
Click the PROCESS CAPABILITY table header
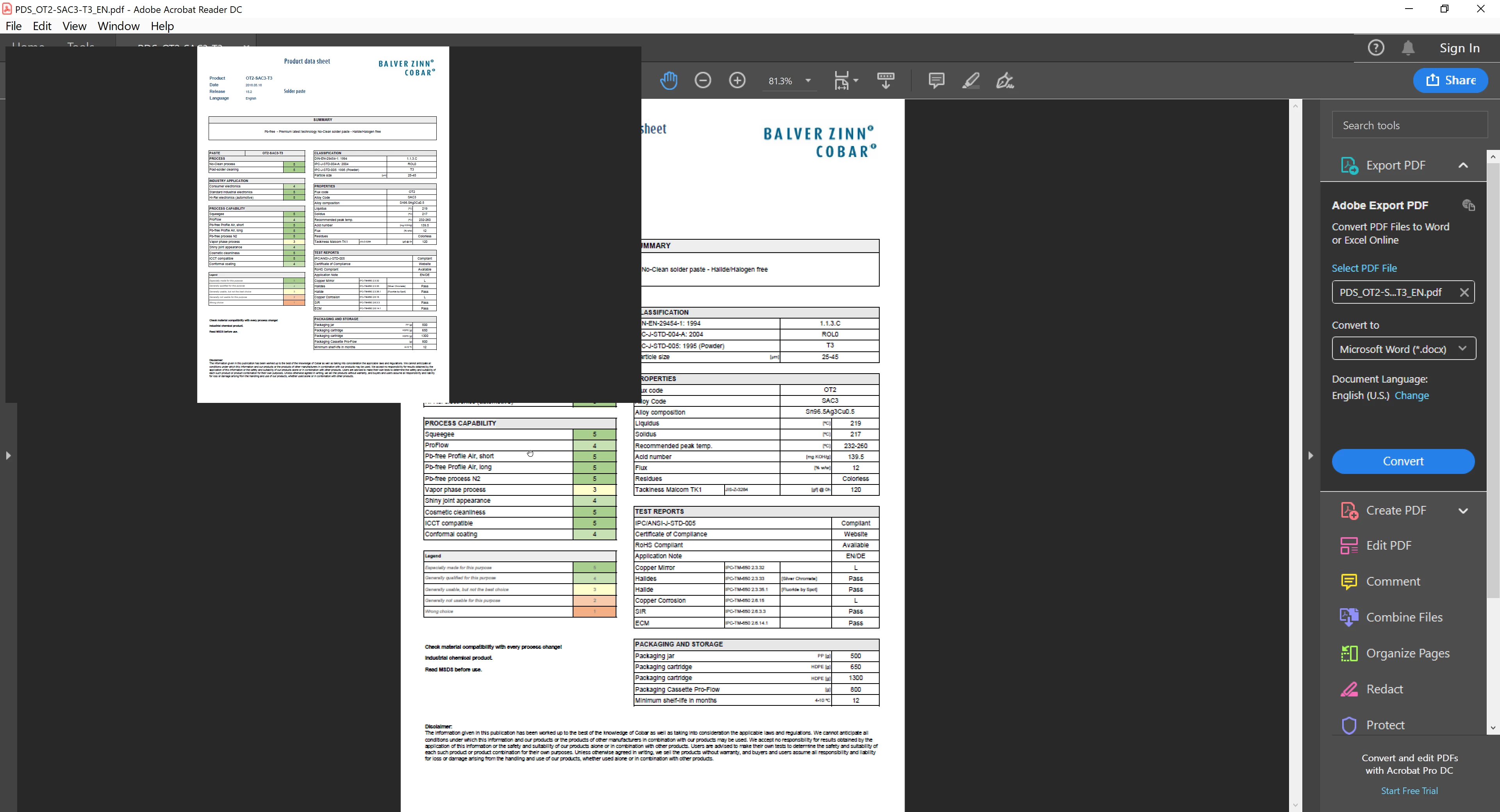pos(520,423)
